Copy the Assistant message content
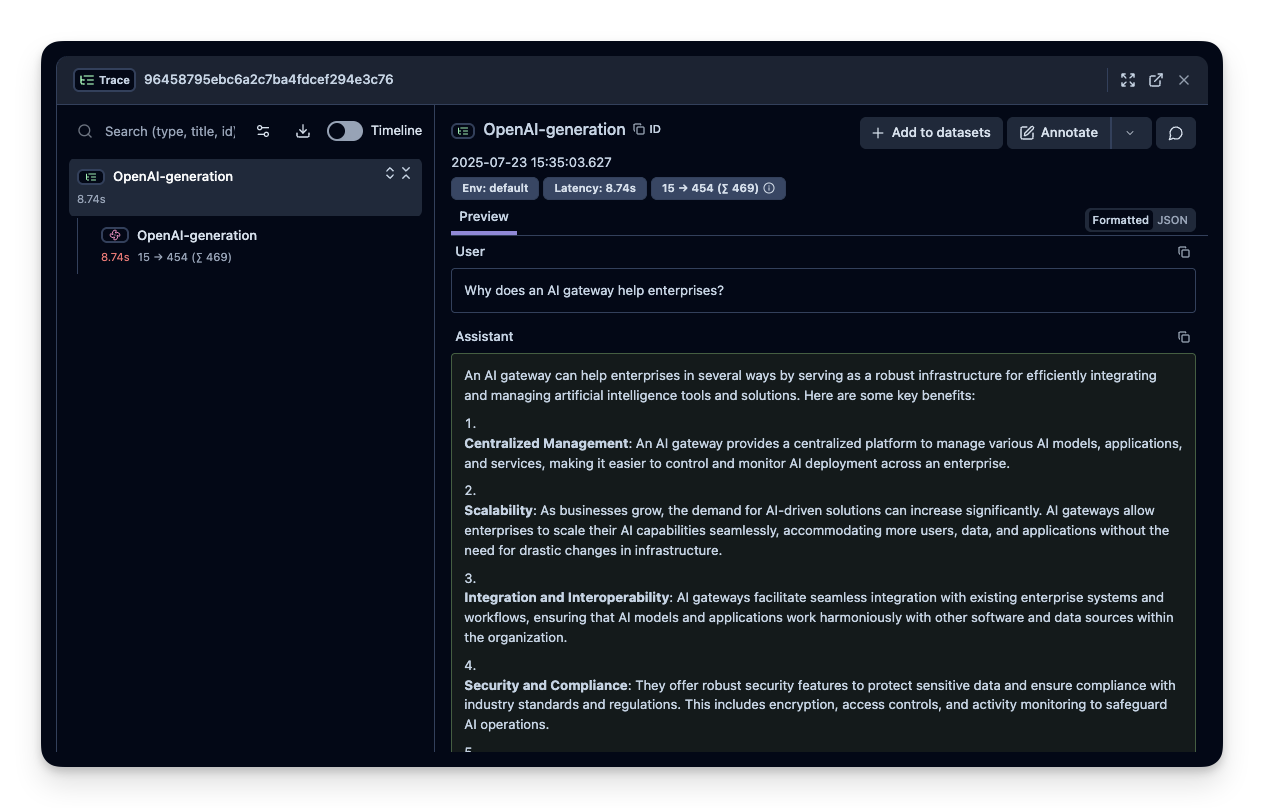 coord(1183,337)
